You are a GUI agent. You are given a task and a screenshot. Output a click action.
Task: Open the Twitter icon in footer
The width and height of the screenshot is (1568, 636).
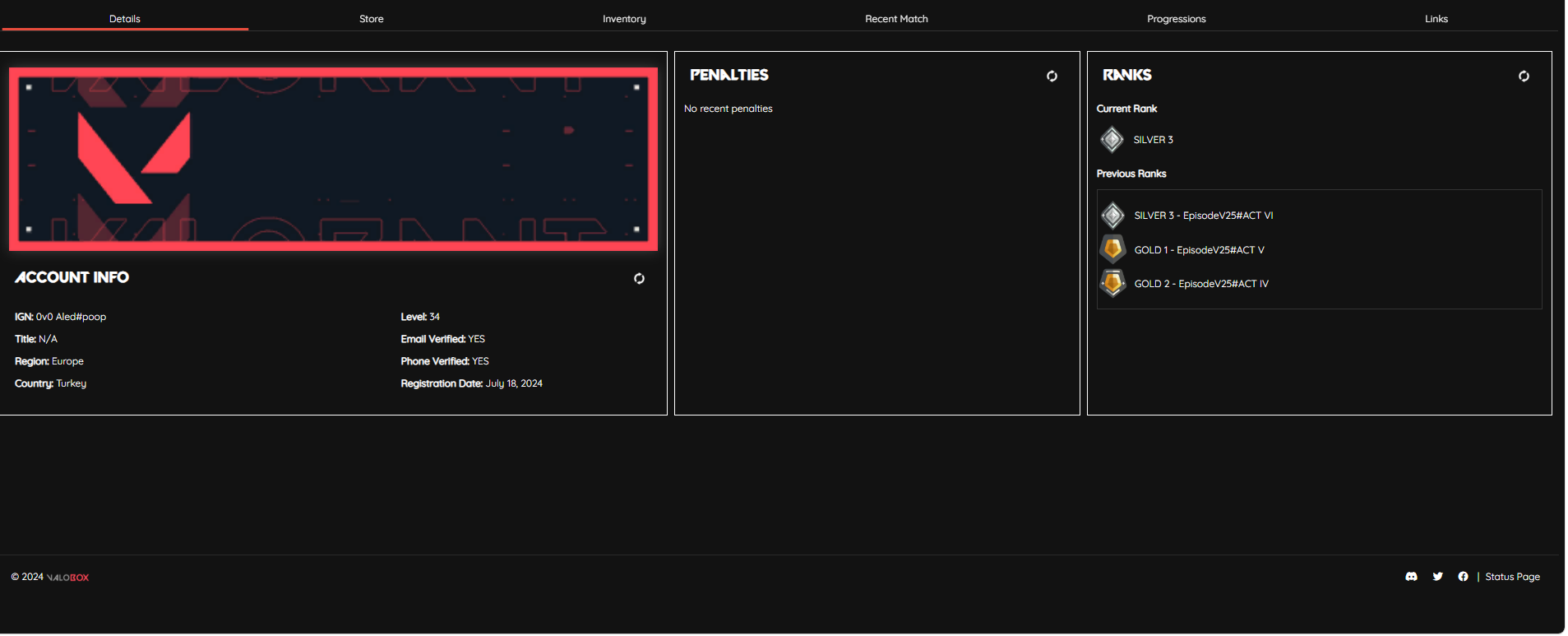click(x=1437, y=577)
